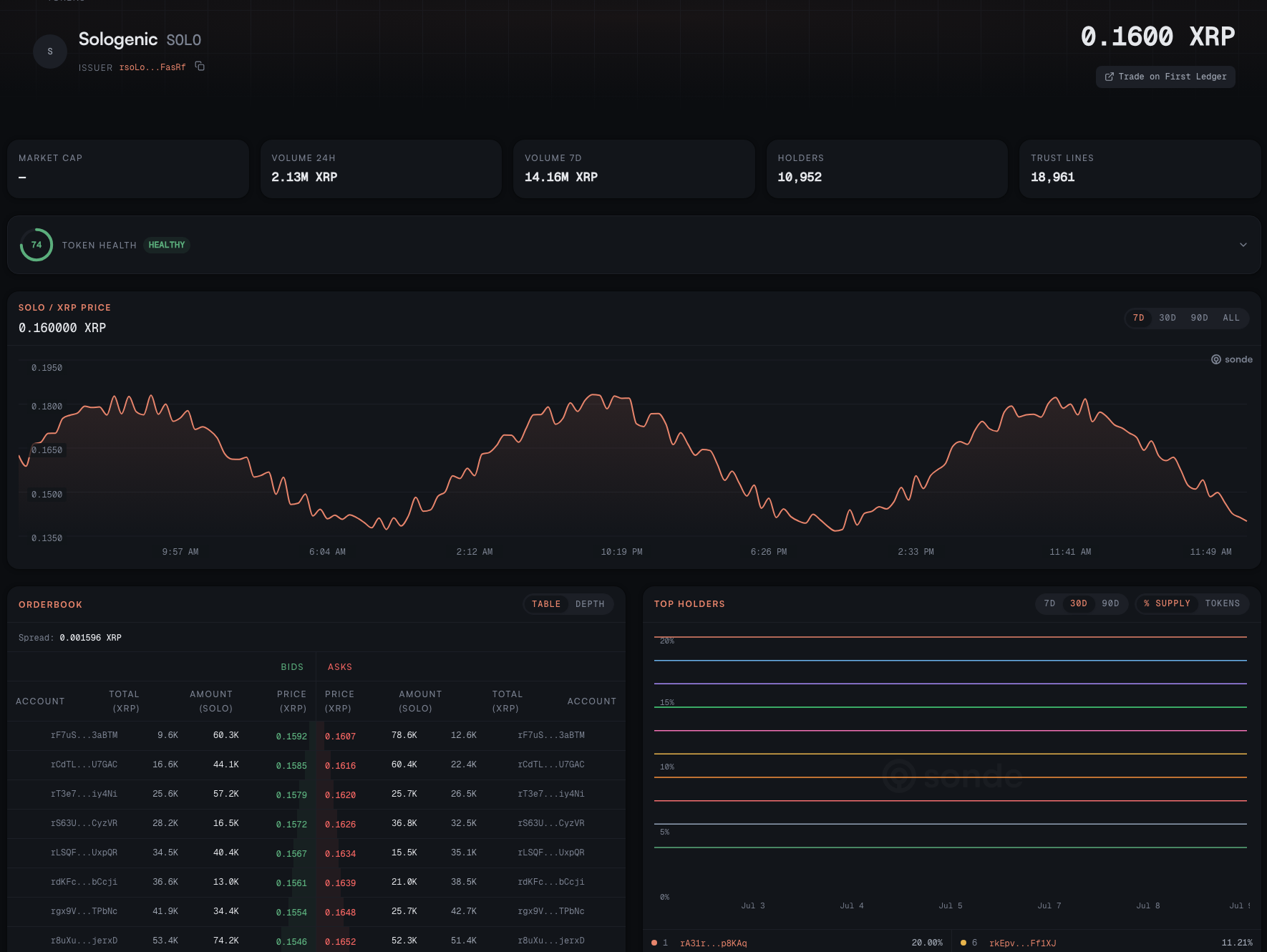Screen dimensions: 1267x952
Task: Click bid price 0.1579
Action: pos(291,795)
